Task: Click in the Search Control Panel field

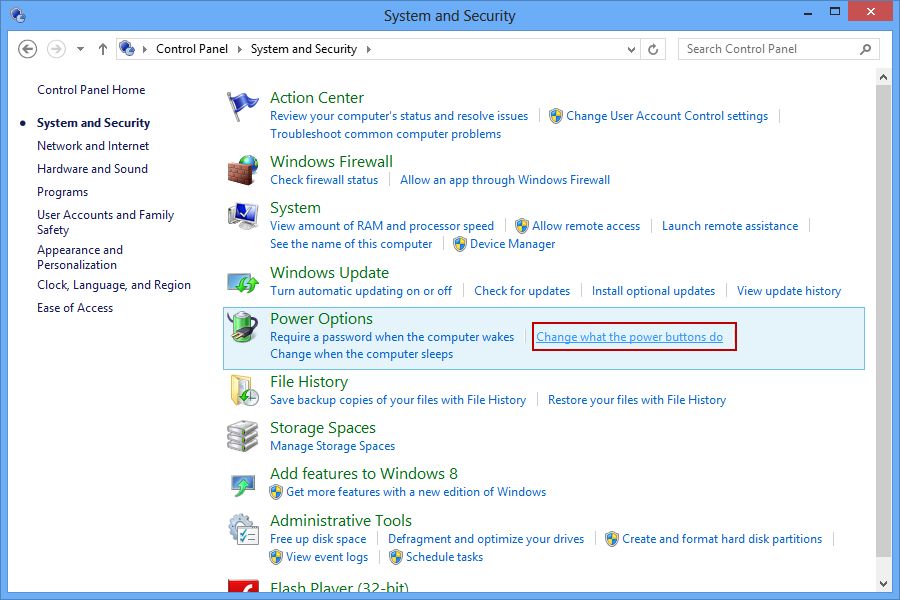Action: click(779, 49)
